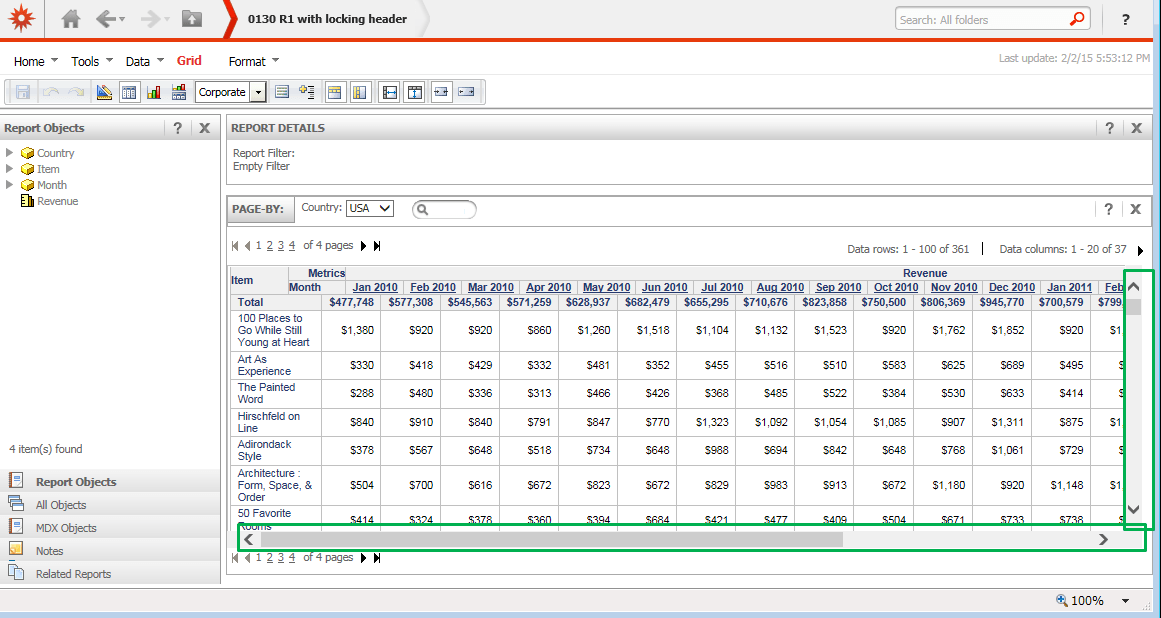Image resolution: width=1161 pixels, height=618 pixels.
Task: Open help for Page-By panel
Action: [x=1108, y=209]
